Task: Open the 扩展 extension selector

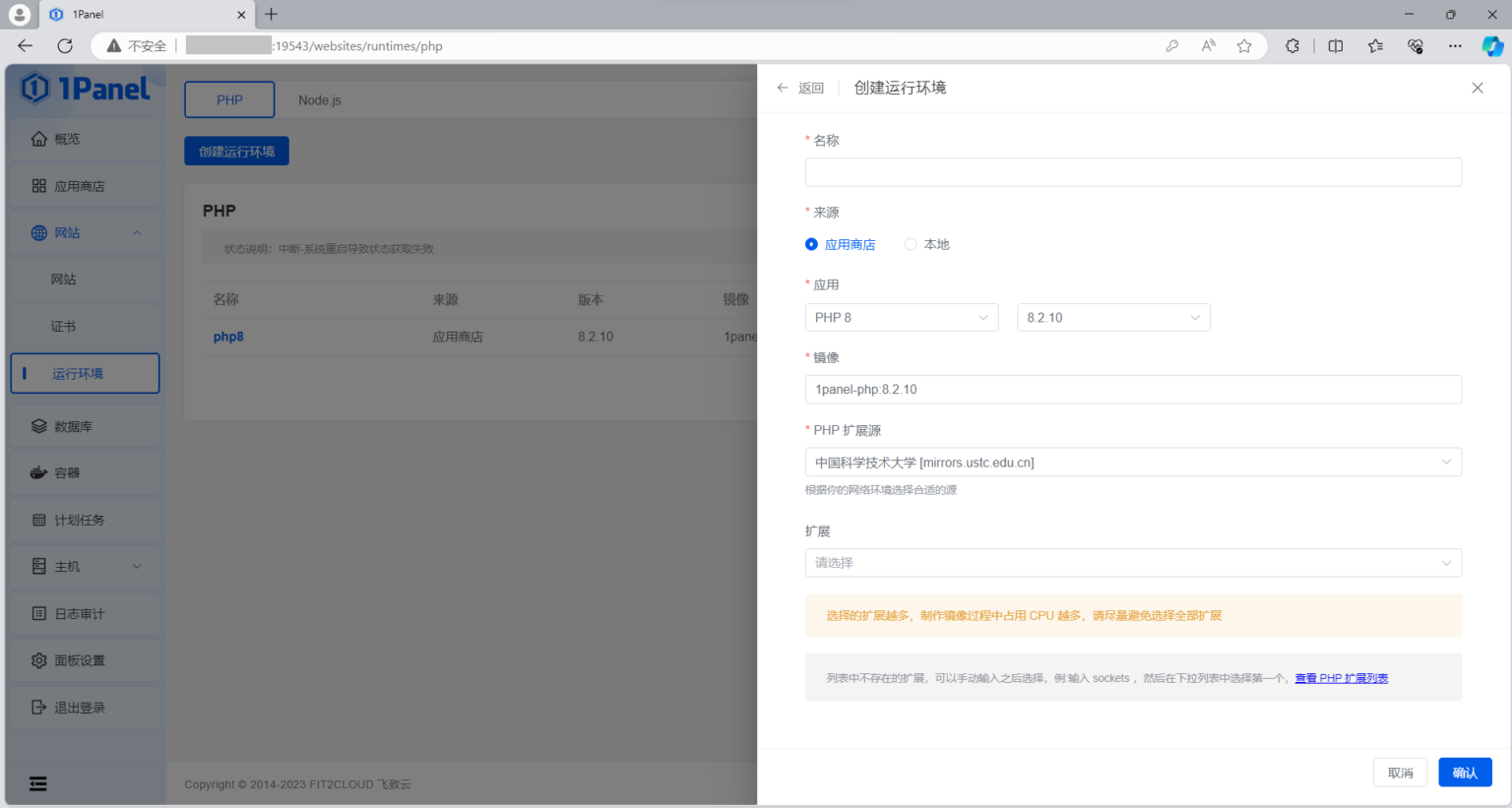Action: coord(1132,562)
